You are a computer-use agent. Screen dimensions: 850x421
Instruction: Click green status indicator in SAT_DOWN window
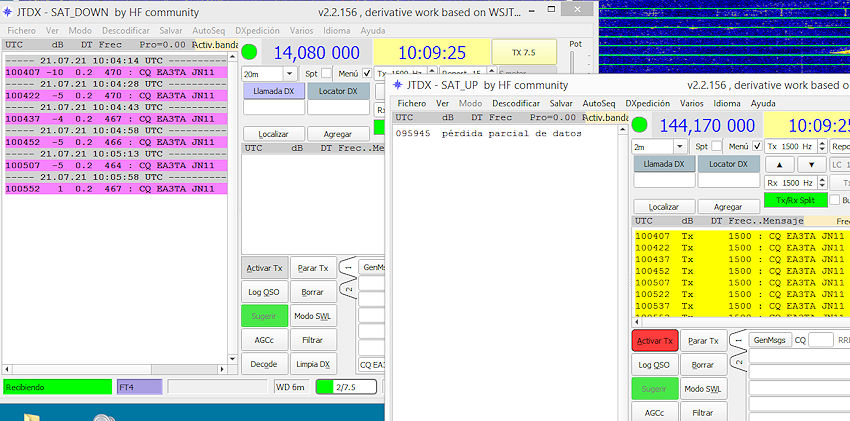point(249,53)
